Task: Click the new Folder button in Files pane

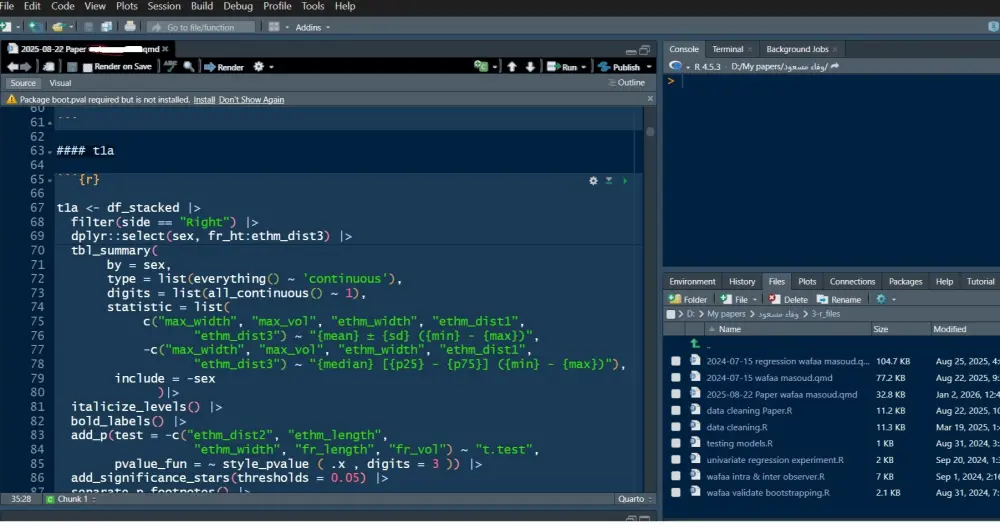Action: (688, 299)
